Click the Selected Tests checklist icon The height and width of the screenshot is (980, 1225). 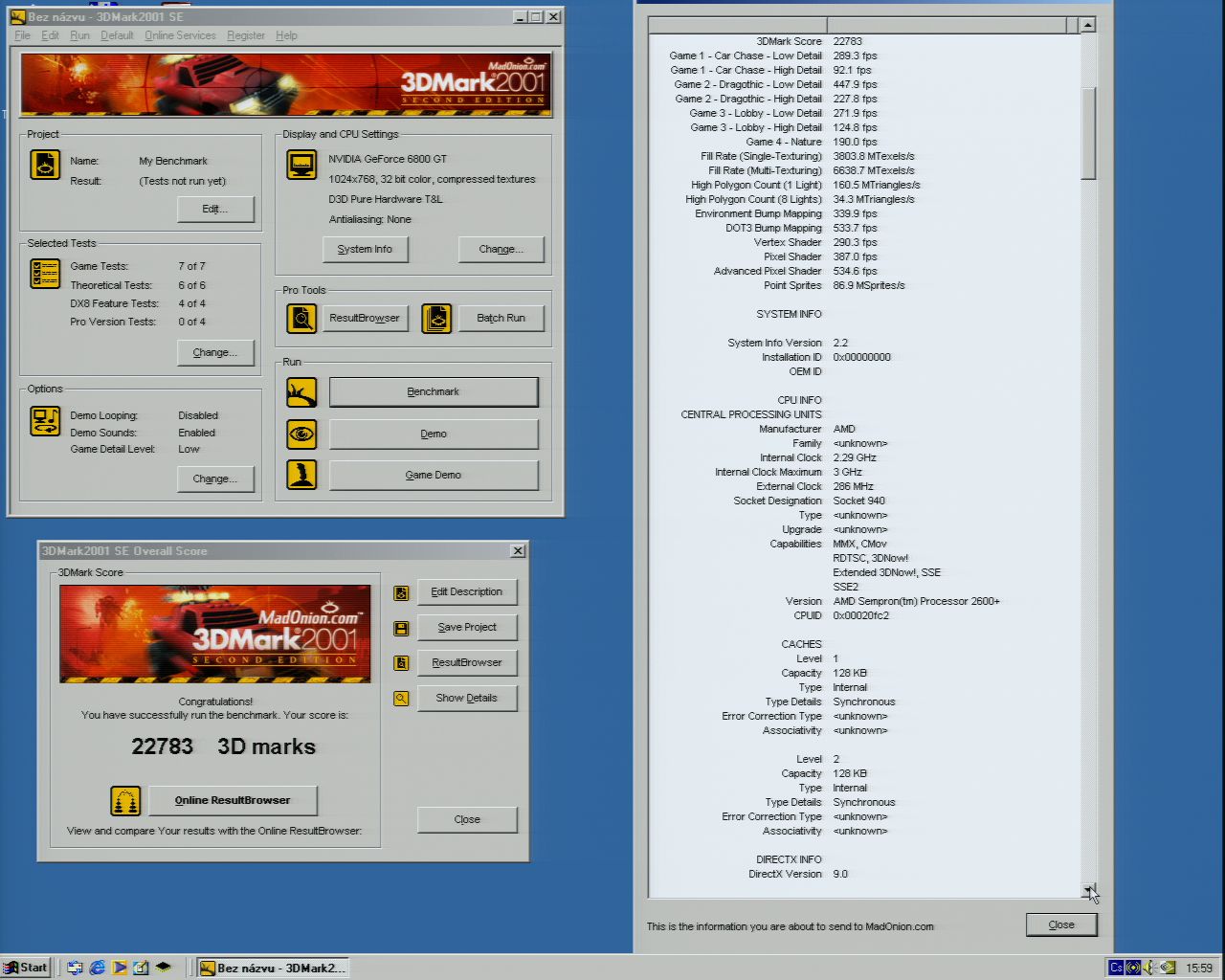[x=45, y=274]
